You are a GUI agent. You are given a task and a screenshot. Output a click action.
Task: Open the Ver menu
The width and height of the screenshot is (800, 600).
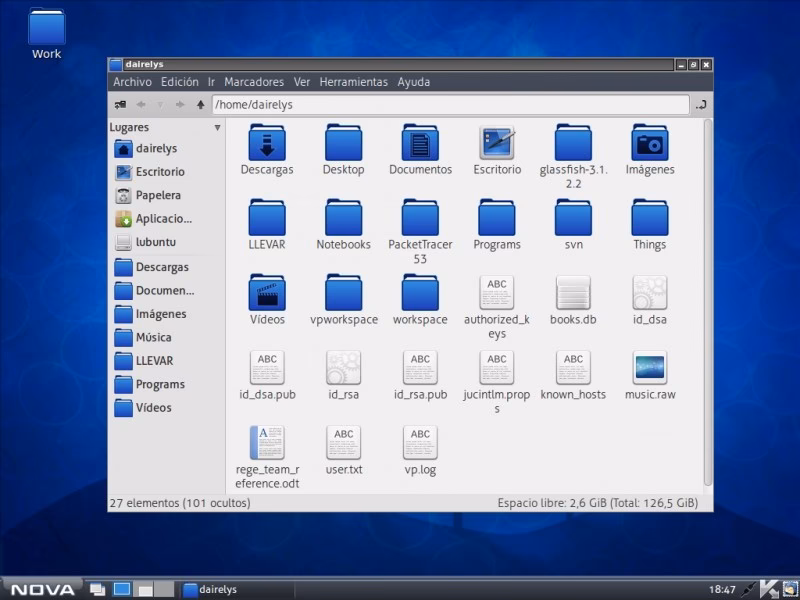point(304,82)
